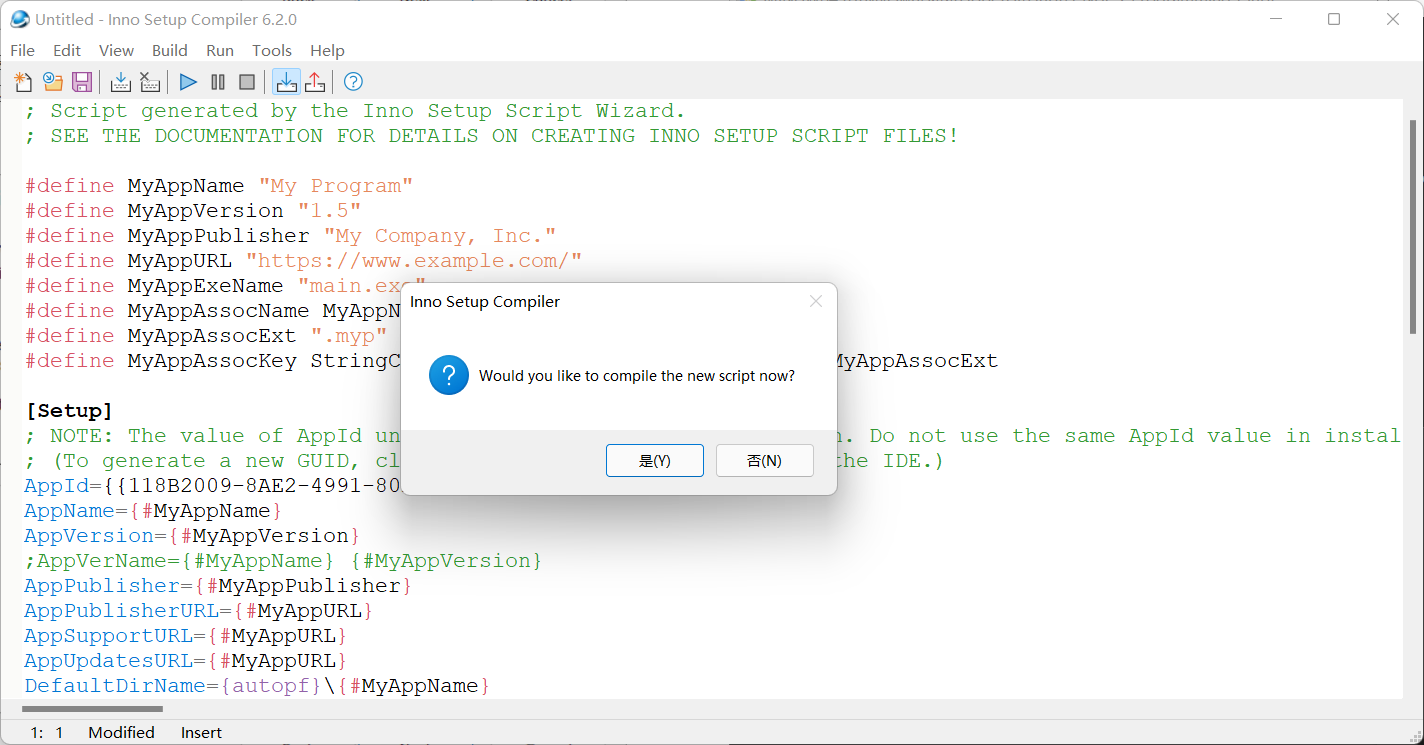
Task: Click the Target Setup download-arrow icon
Action: (x=286, y=82)
